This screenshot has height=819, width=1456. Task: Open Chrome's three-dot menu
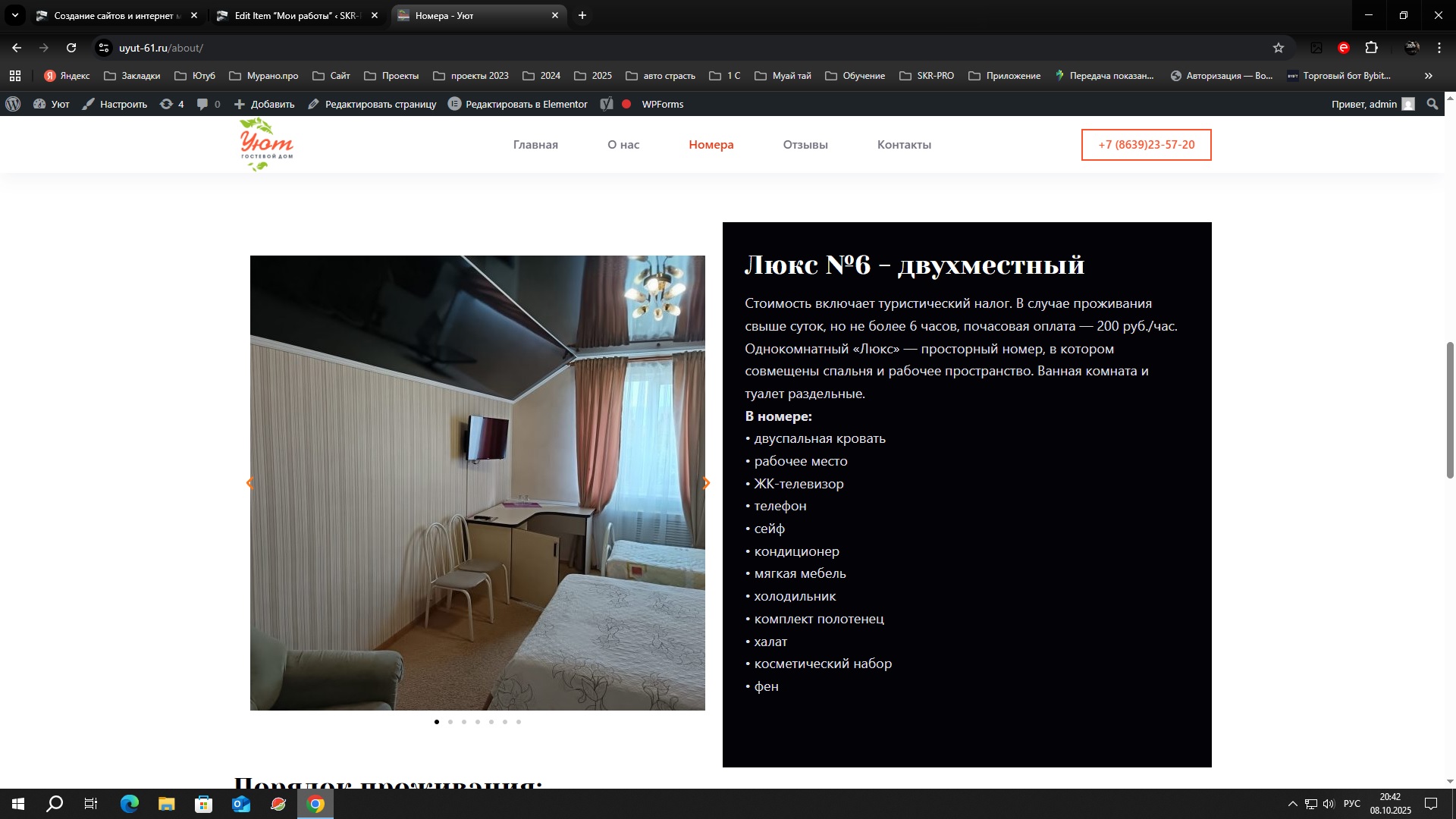[1439, 48]
